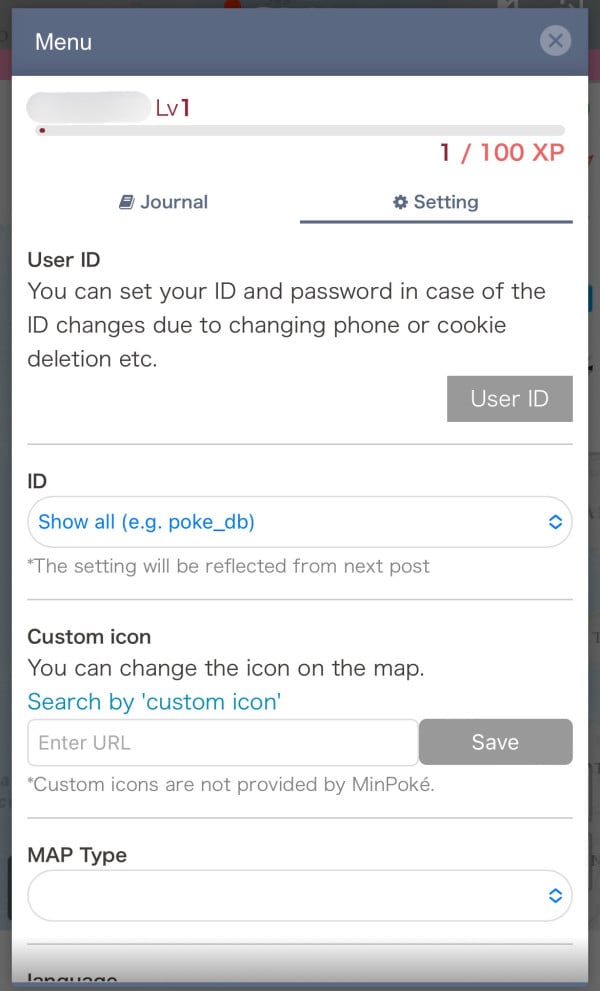Click the '1 / 100 XP' counter
Viewport: 600px width, 991px height.
pos(502,153)
